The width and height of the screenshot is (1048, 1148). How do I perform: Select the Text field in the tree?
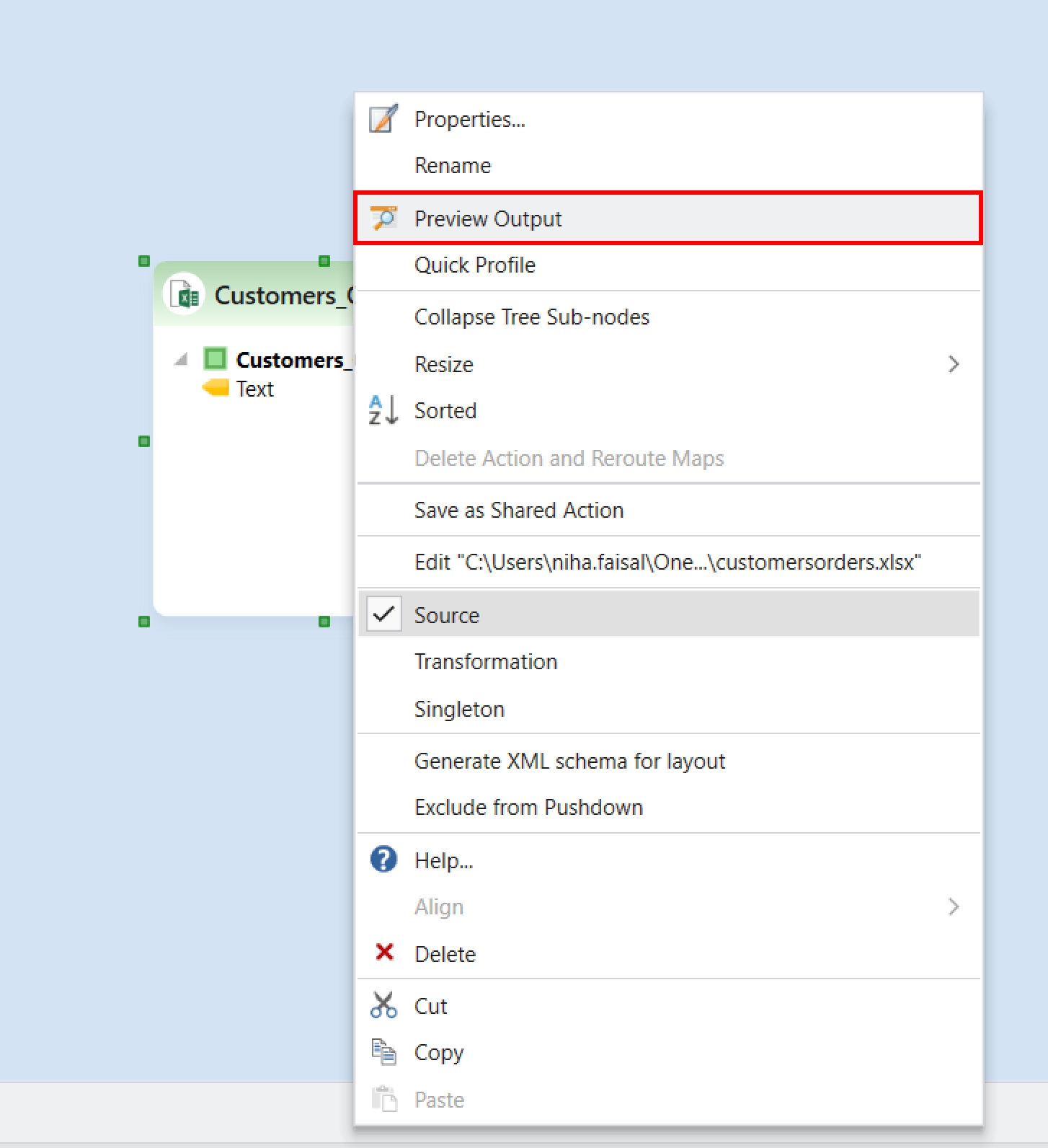[254, 389]
